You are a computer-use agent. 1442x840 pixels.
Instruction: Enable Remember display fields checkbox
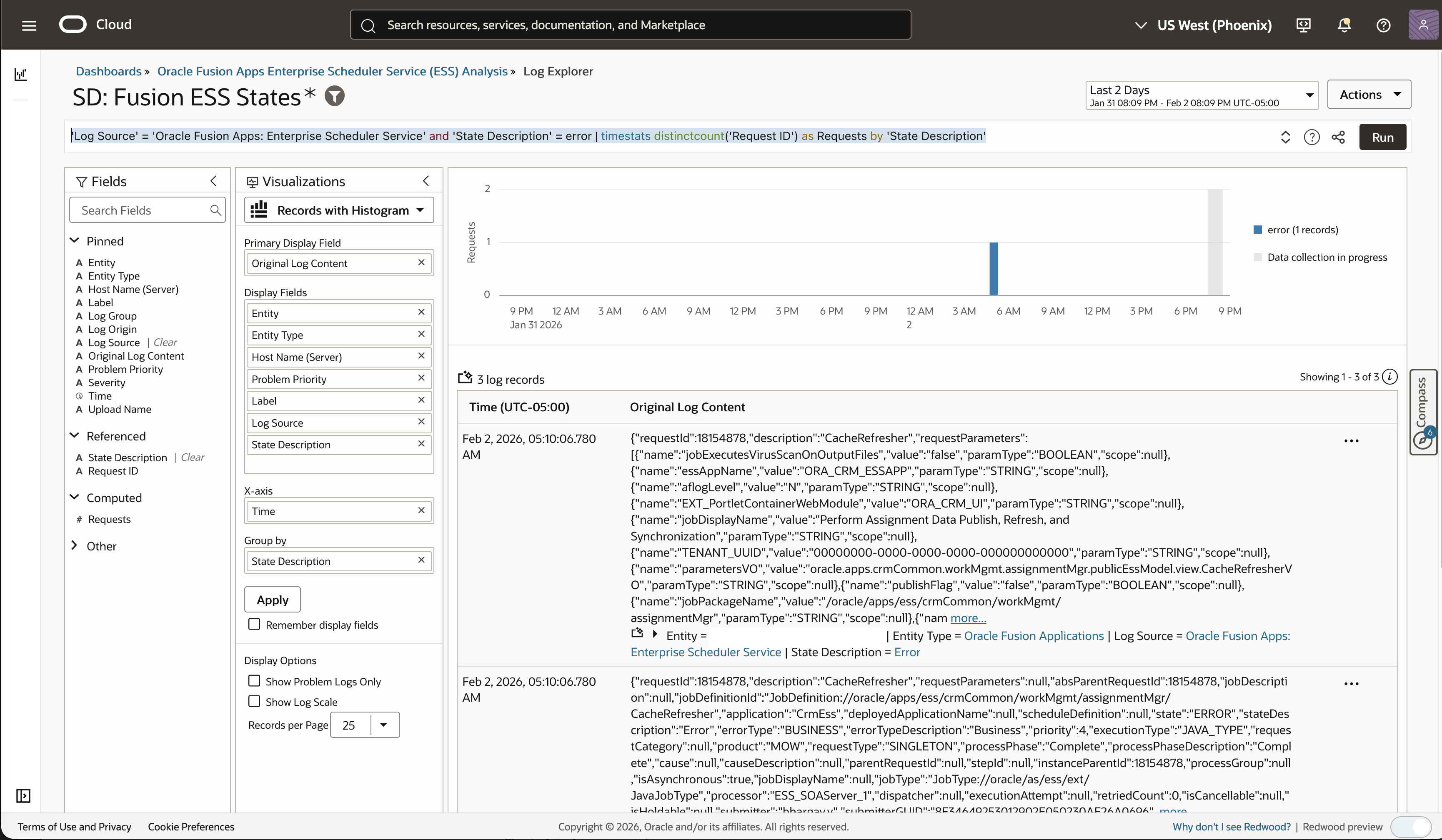[255, 624]
